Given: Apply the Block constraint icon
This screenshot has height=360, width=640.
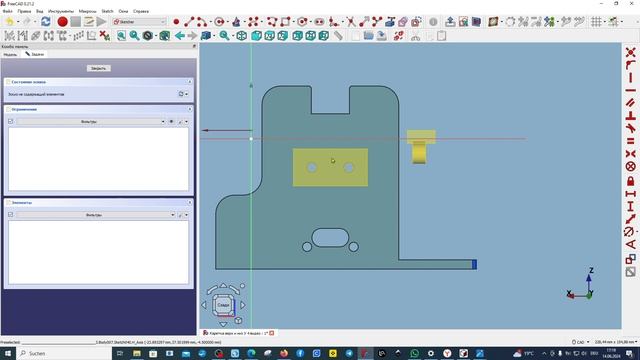Looking at the screenshot, I should tap(631, 167).
